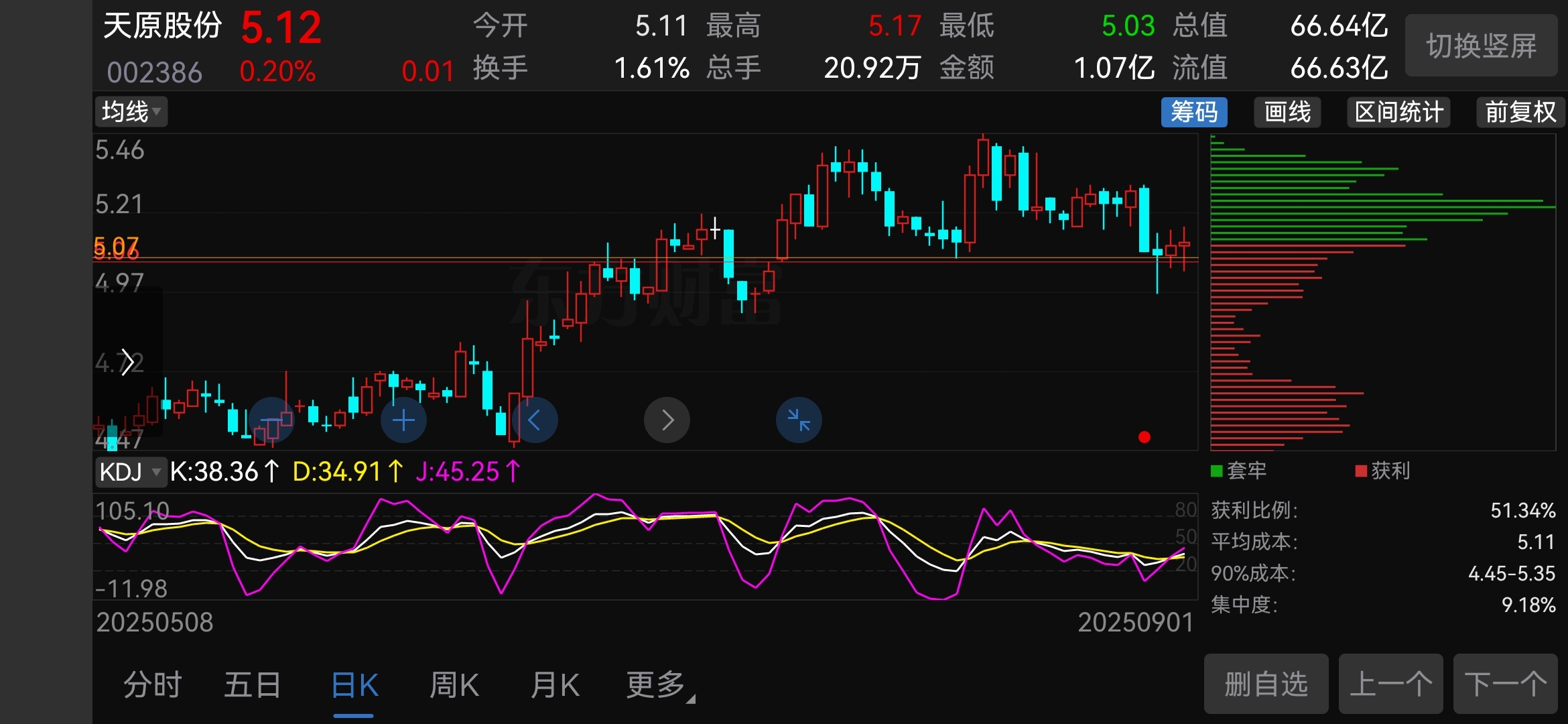
Task: Tap the 90%成本 range 4.45-5.35
Action: tap(1512, 574)
